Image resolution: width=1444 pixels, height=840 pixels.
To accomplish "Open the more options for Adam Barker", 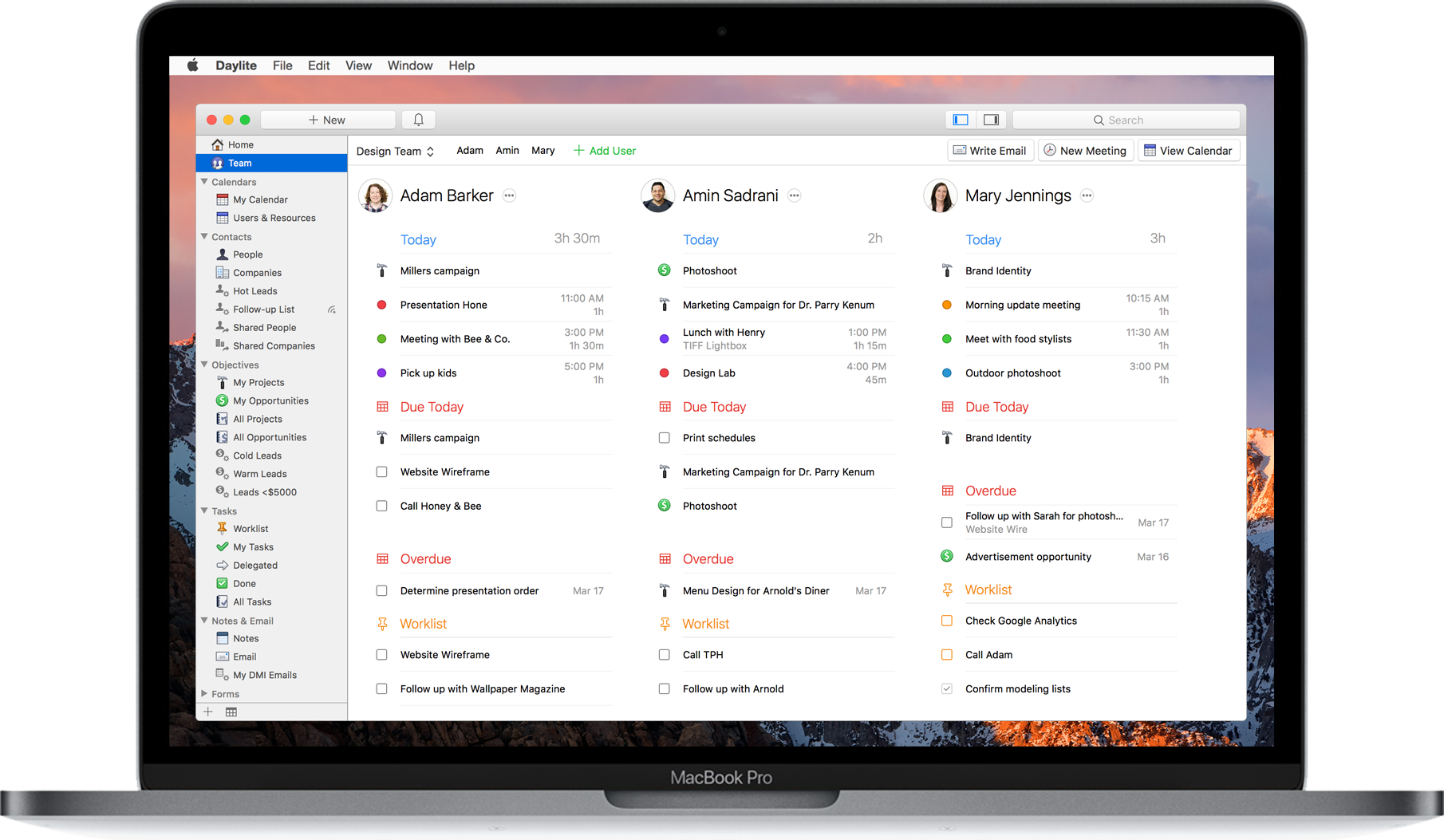I will pos(509,195).
